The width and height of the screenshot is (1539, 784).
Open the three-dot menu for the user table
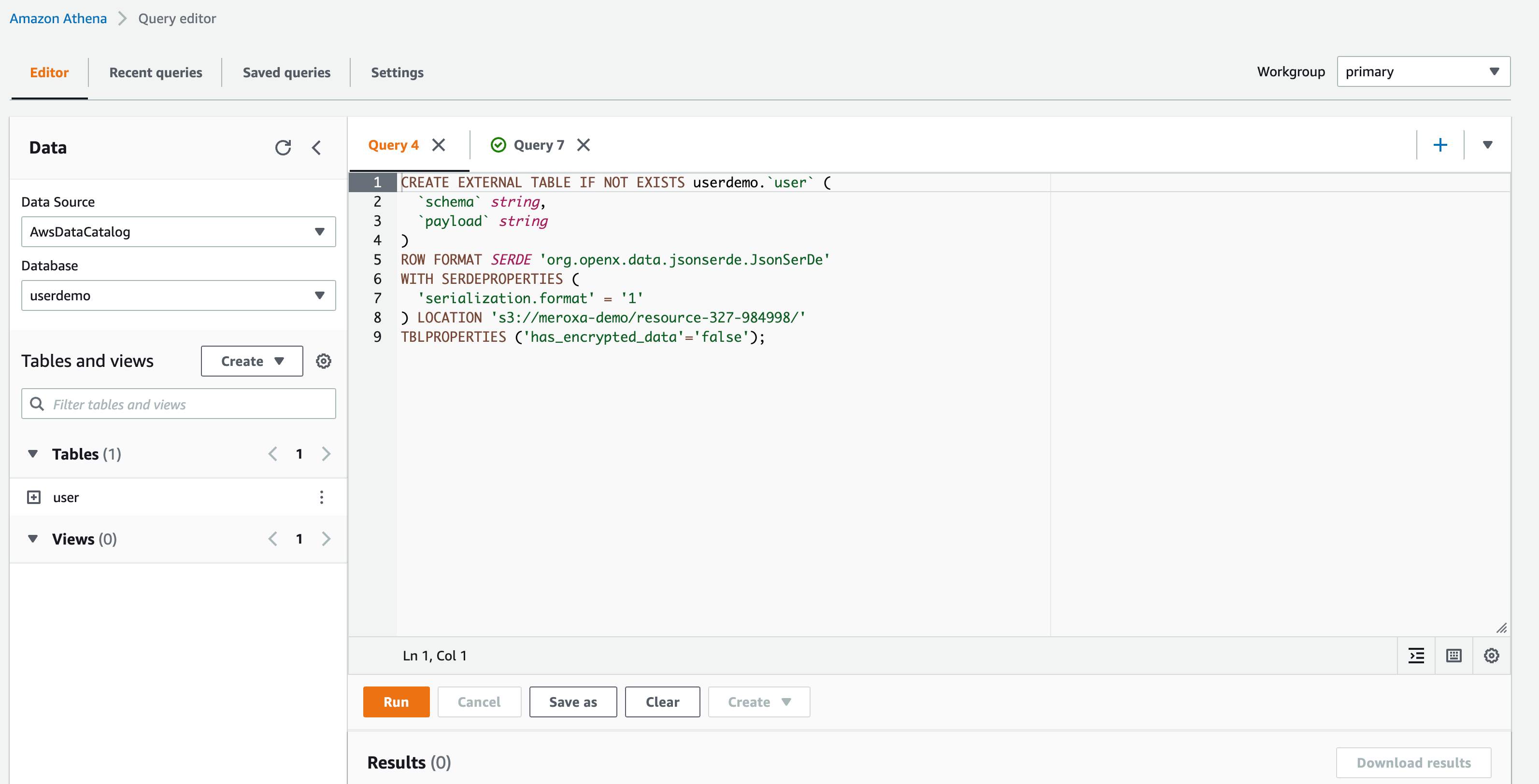322,496
